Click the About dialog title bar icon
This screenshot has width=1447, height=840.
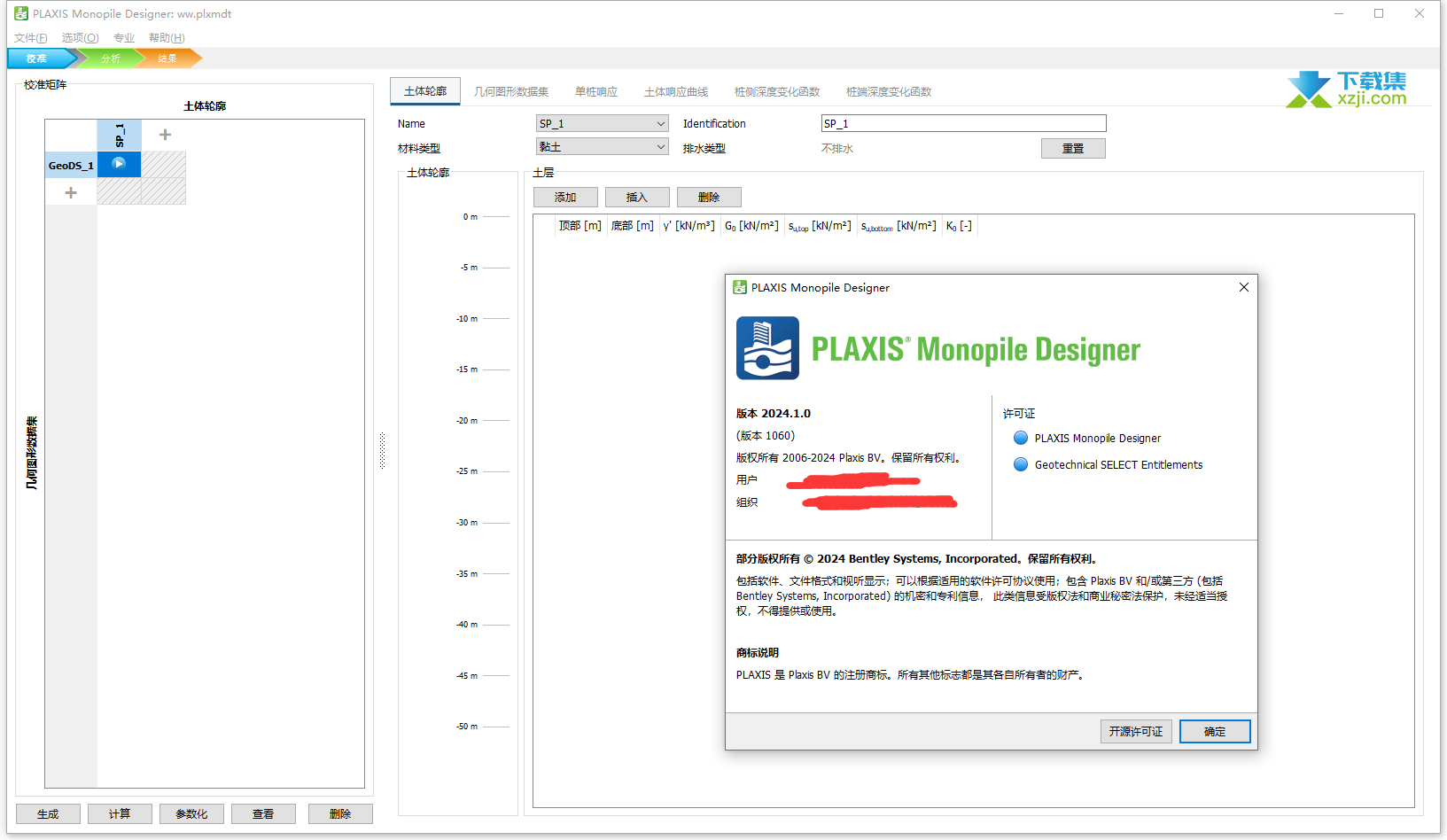pyautogui.click(x=740, y=287)
